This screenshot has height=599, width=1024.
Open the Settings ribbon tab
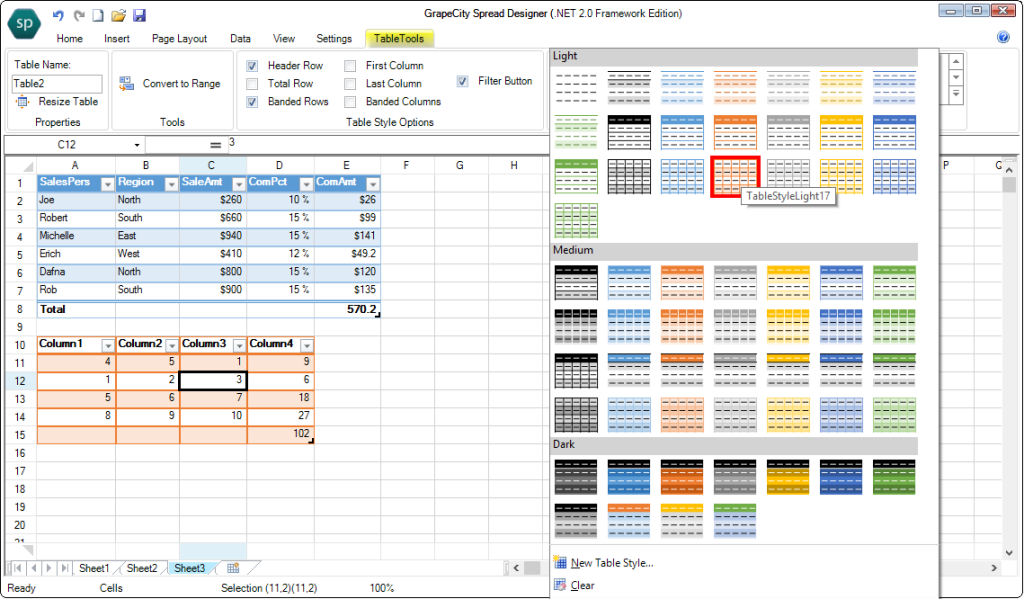[334, 39]
